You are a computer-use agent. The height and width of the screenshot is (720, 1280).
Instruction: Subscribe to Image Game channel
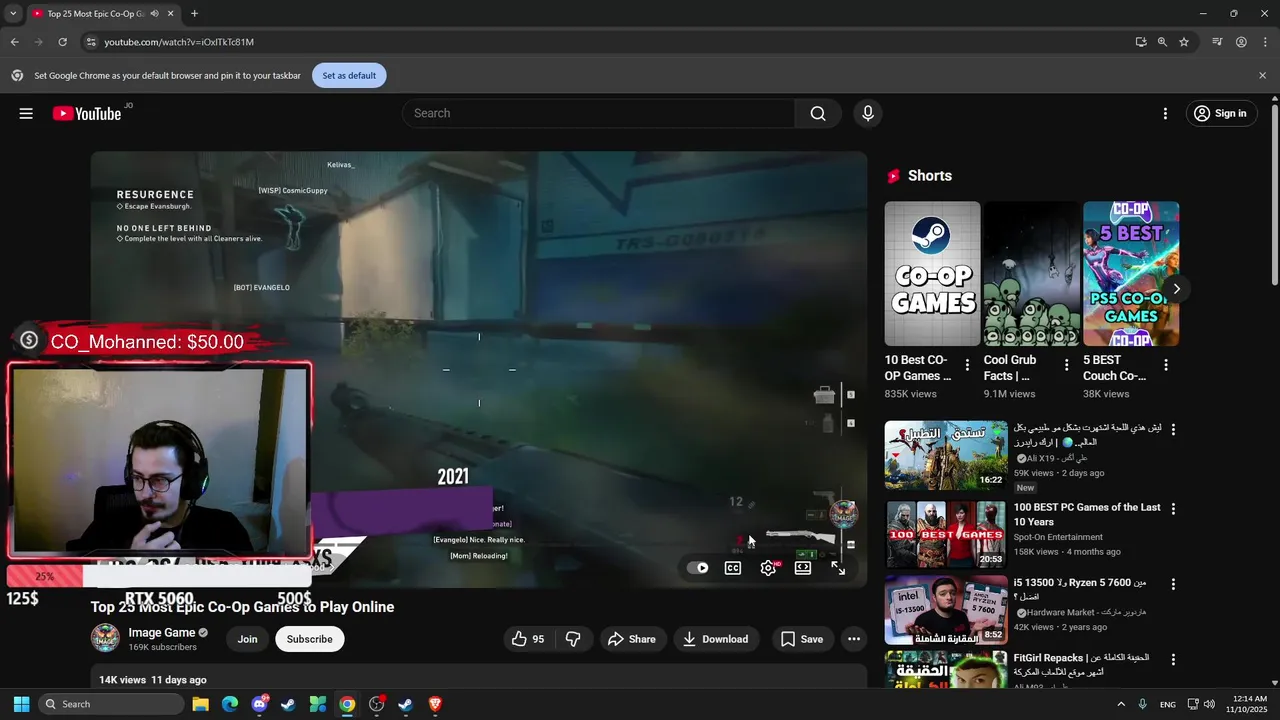(310, 639)
